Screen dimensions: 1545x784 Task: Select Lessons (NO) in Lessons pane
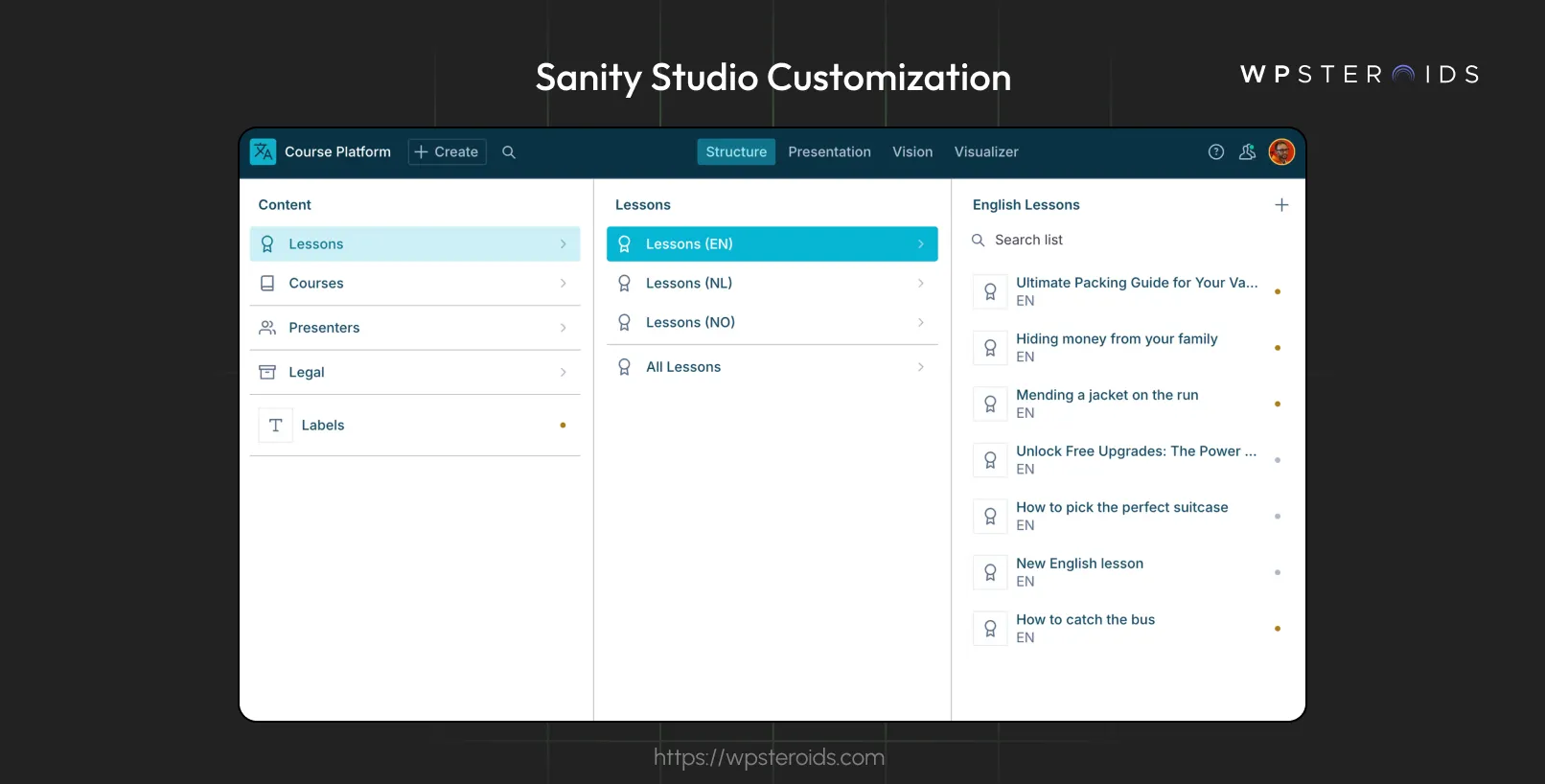click(772, 323)
